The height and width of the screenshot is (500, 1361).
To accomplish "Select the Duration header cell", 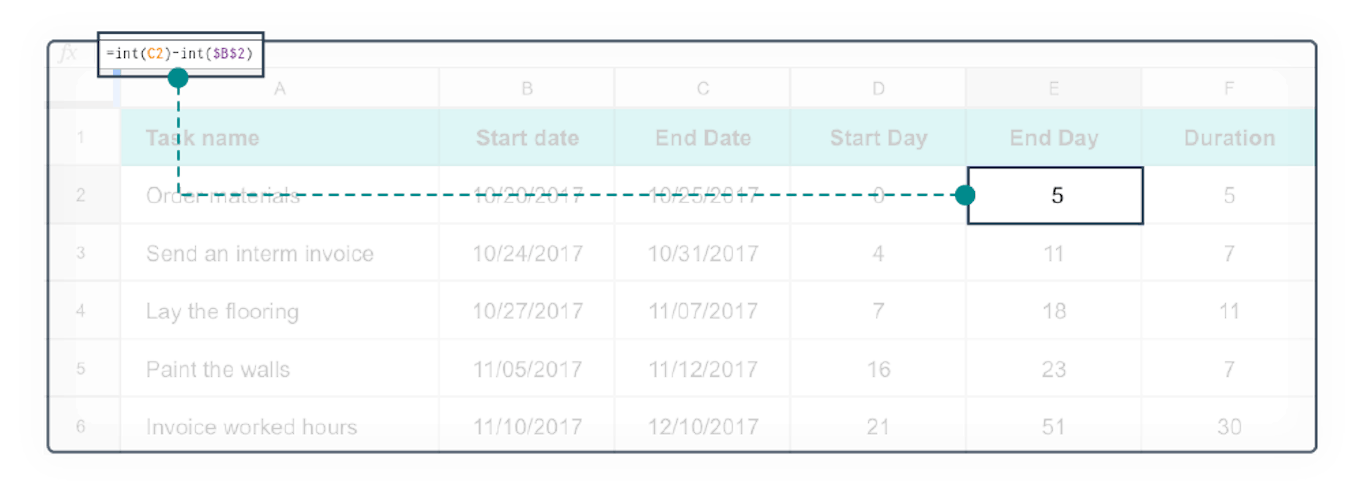I will [x=1228, y=138].
